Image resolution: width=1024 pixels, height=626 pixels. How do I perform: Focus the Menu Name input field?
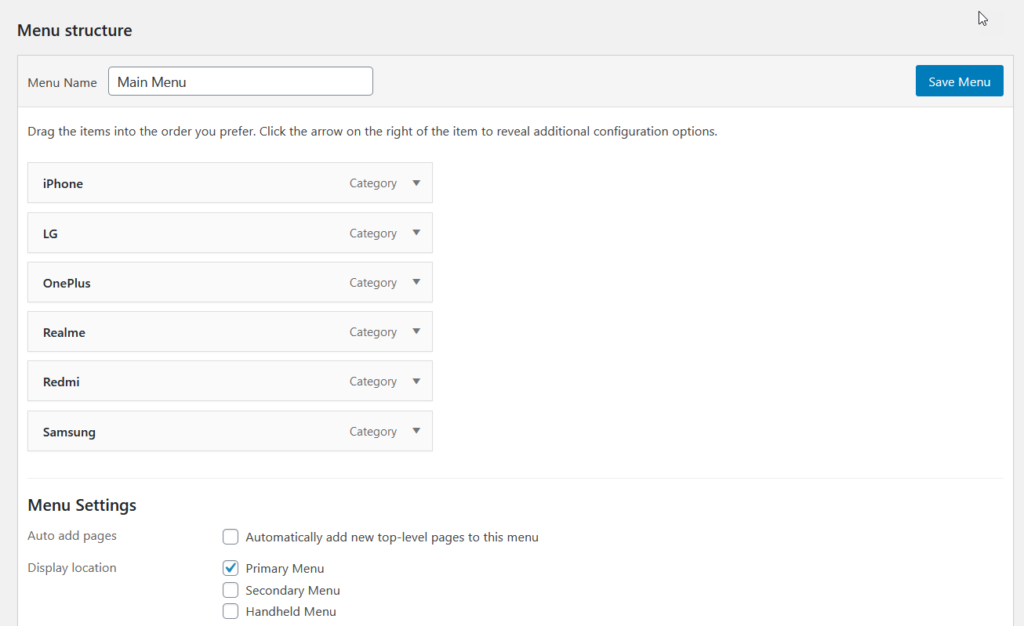(x=240, y=82)
